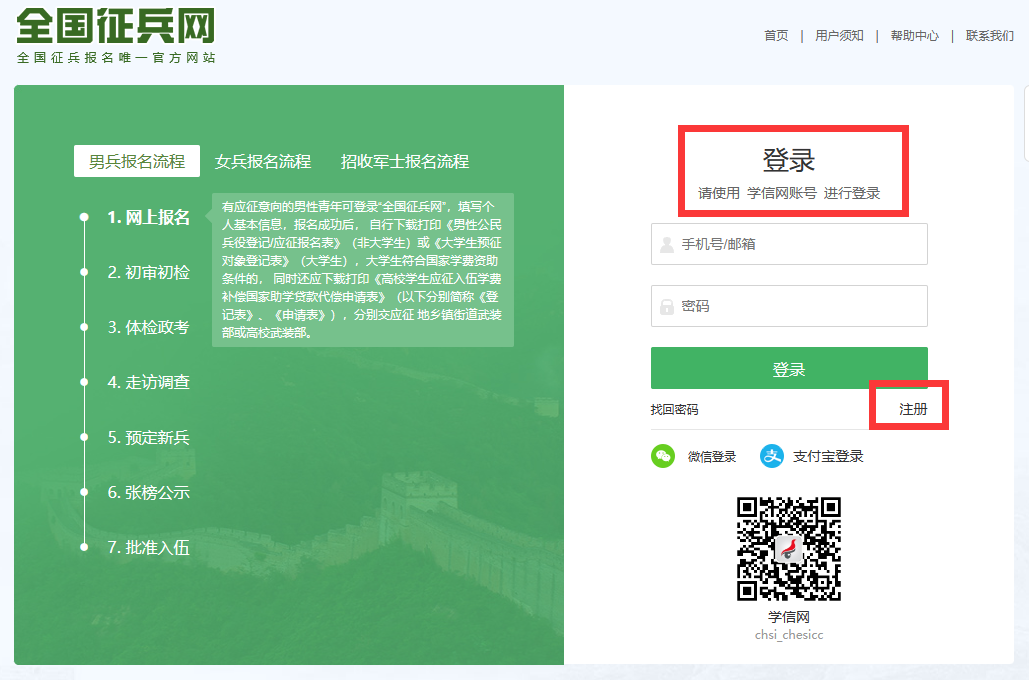Click the 全国征兵报名唯一官方网站 tagline
Viewport: 1029px width, 680px height.
pos(116,58)
